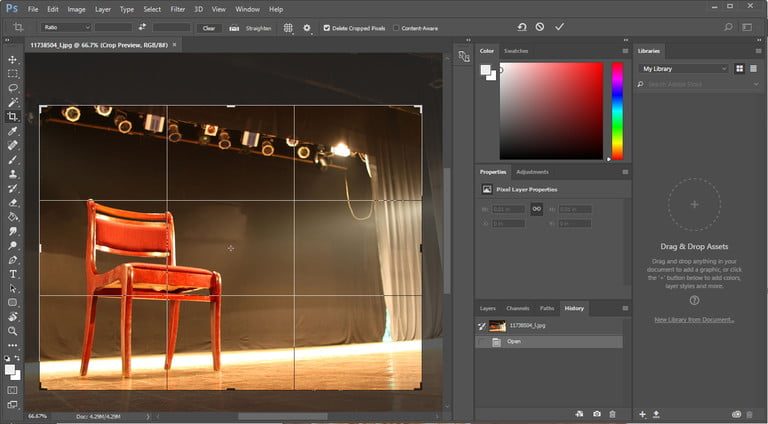Expand the My Library dropdown
Viewport: 768px width, 424px height.
(684, 68)
